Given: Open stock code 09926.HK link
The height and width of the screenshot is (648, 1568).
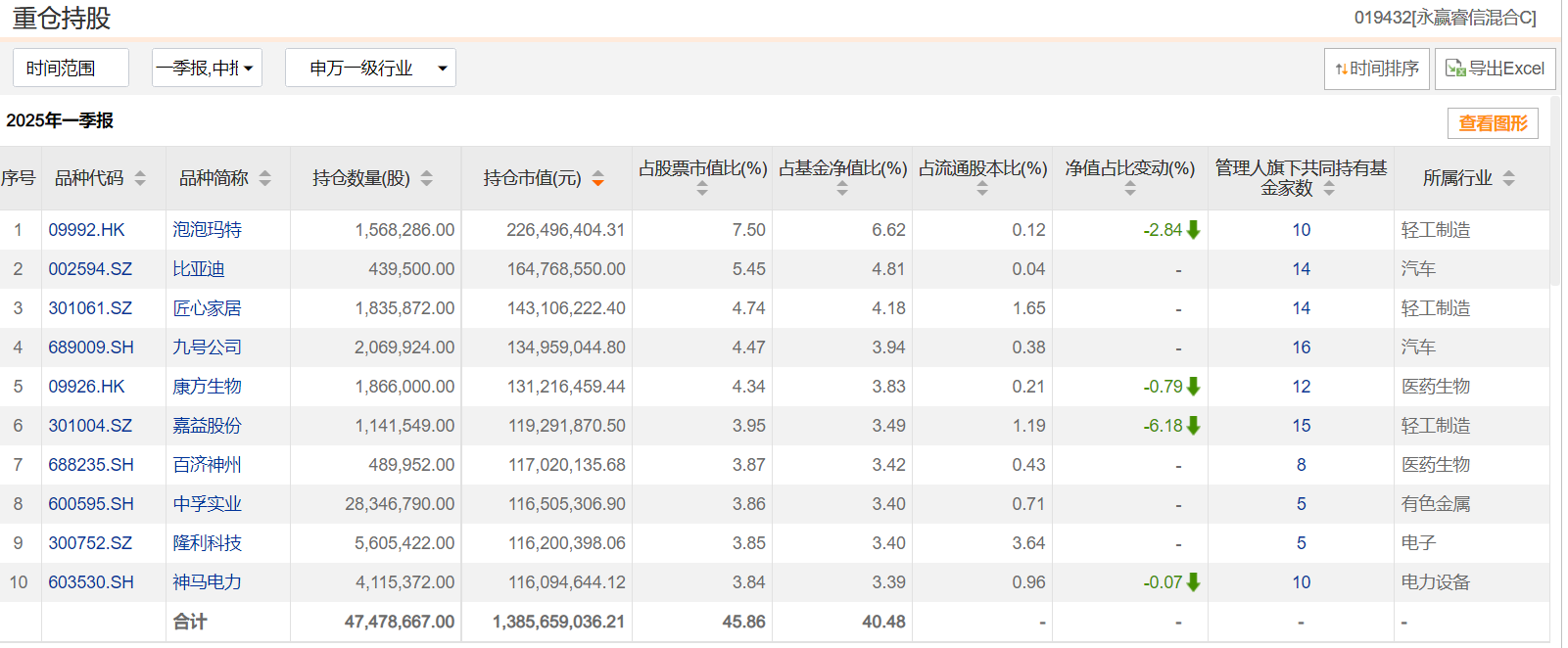Looking at the screenshot, I should pos(87,387).
